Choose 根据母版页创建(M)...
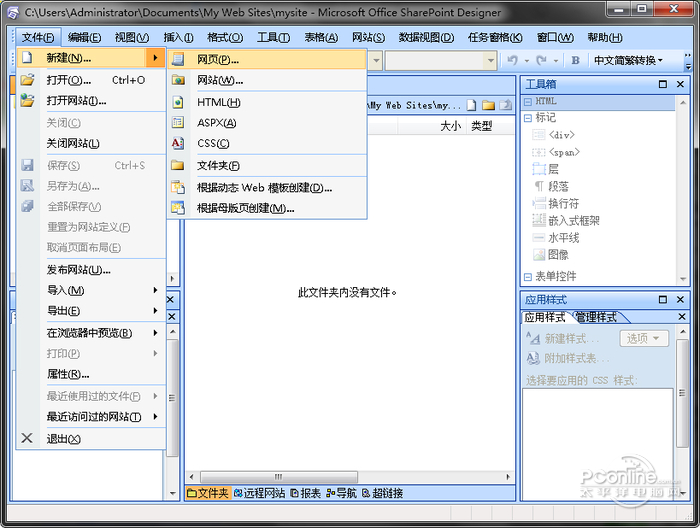 [x=267, y=208]
